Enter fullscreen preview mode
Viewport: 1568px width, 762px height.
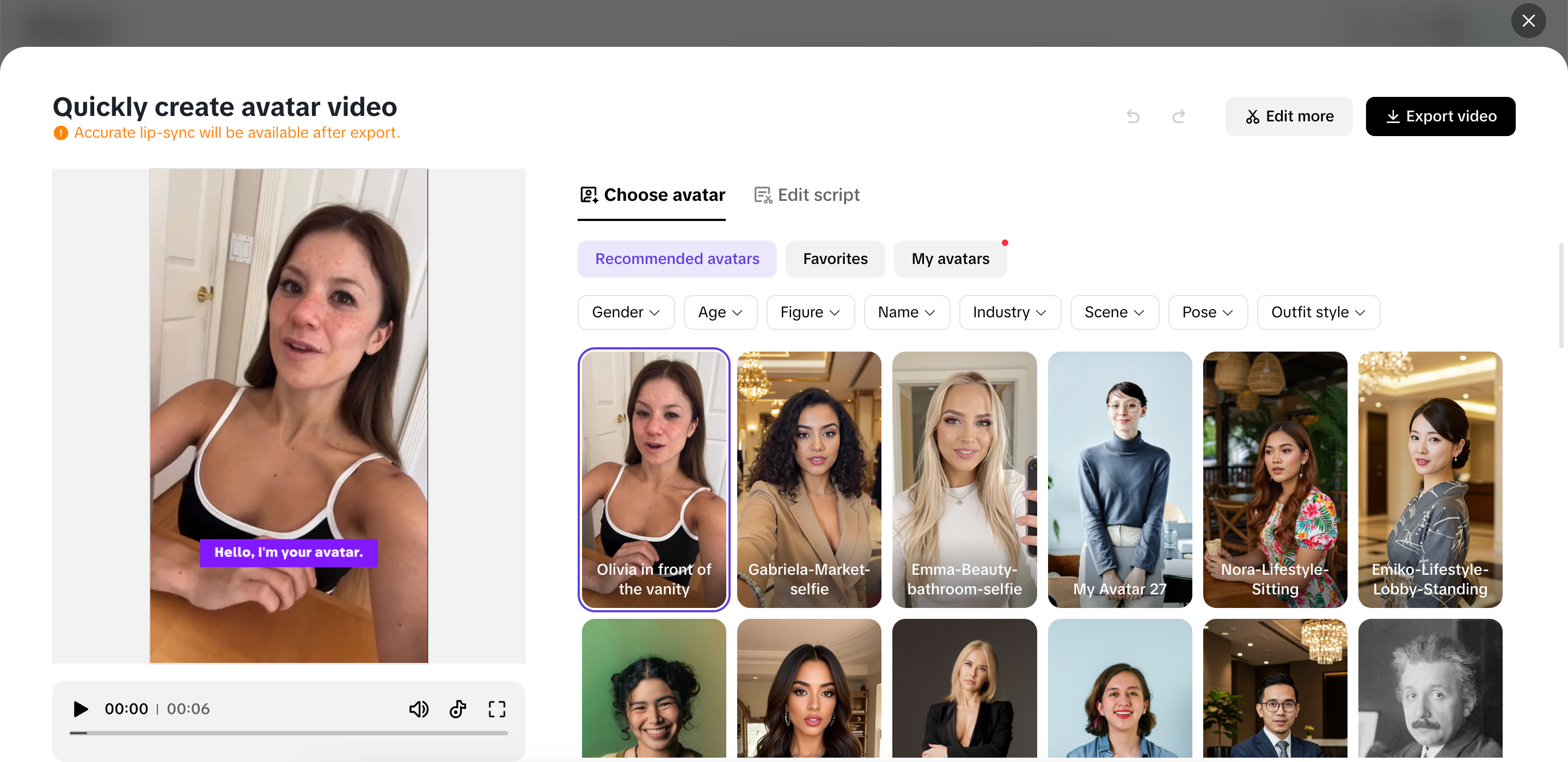click(497, 709)
